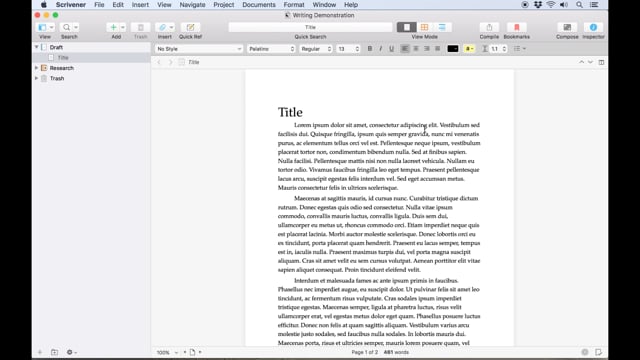Open the Documents menu
The image size is (640, 360).
259,5
